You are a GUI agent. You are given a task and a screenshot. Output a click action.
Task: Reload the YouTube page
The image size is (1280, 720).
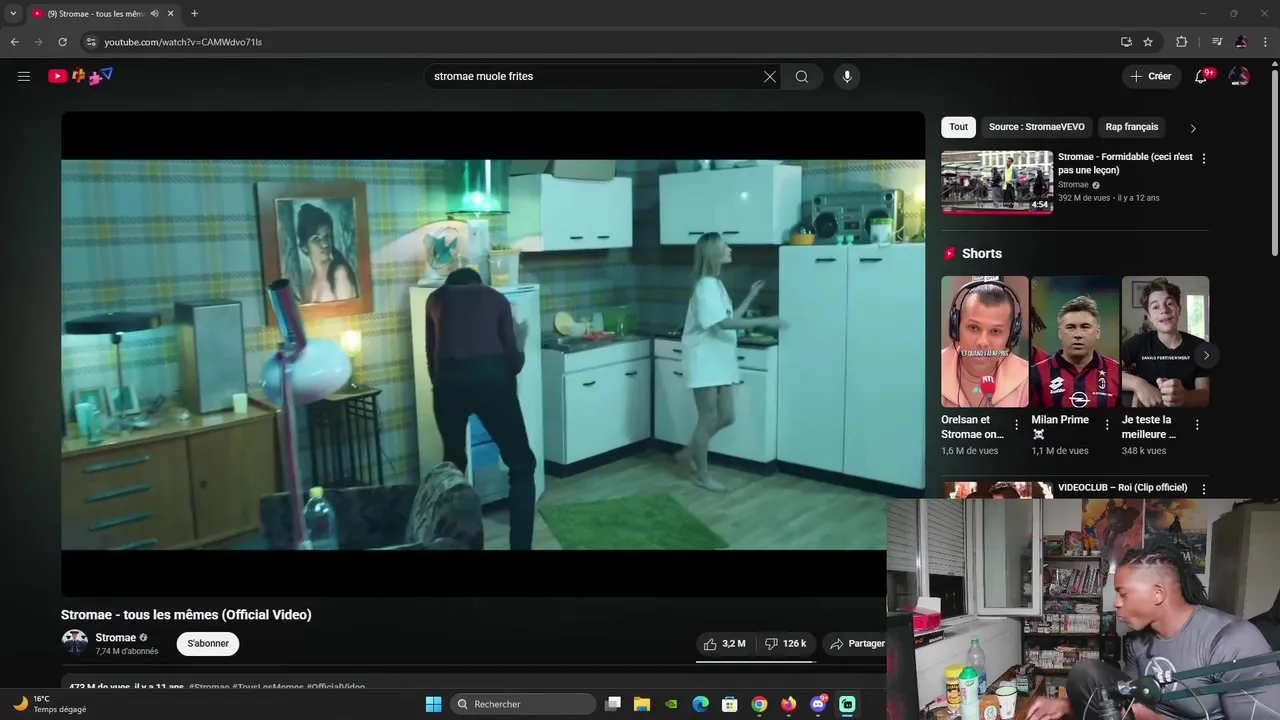click(62, 42)
